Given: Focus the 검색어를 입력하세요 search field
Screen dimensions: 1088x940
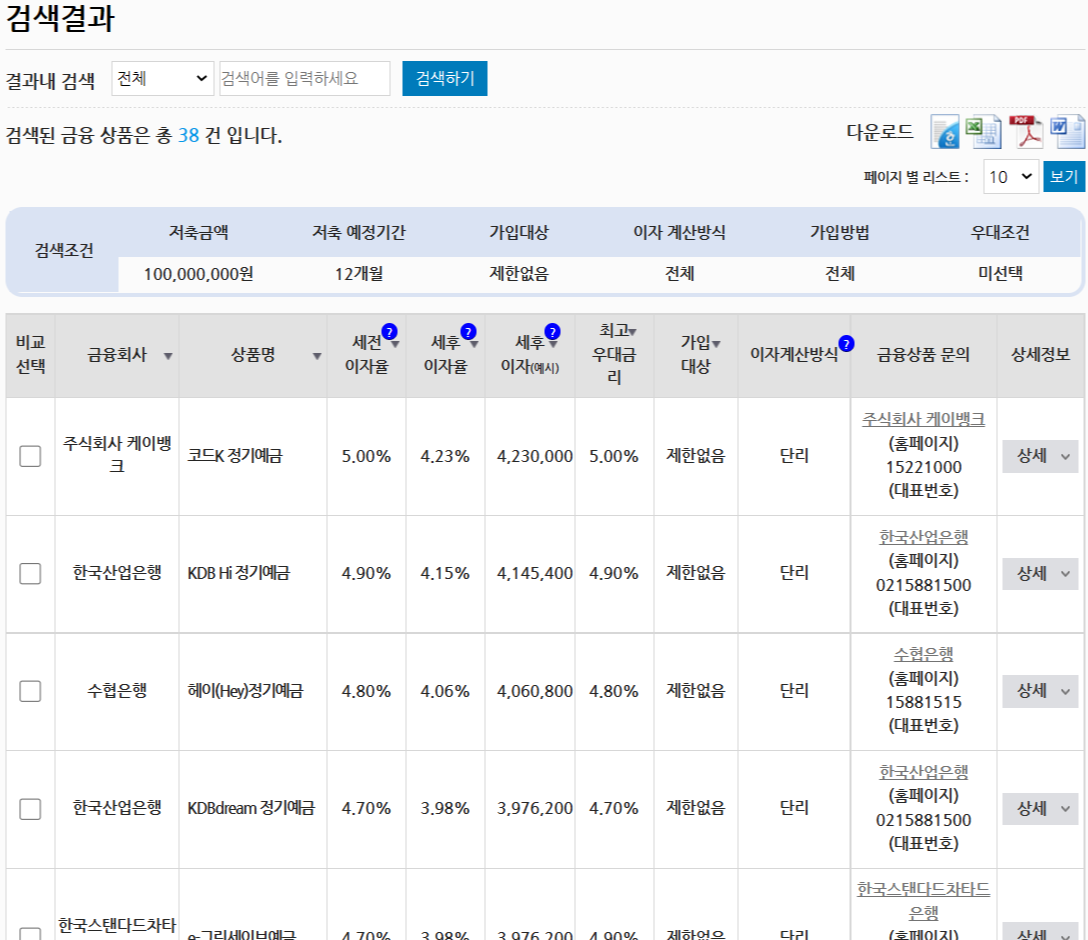Looking at the screenshot, I should click(305, 78).
